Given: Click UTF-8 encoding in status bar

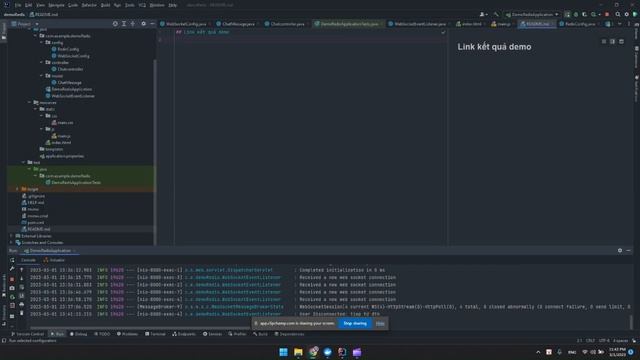Looking at the screenshot, I should pyautogui.click(x=604, y=340).
